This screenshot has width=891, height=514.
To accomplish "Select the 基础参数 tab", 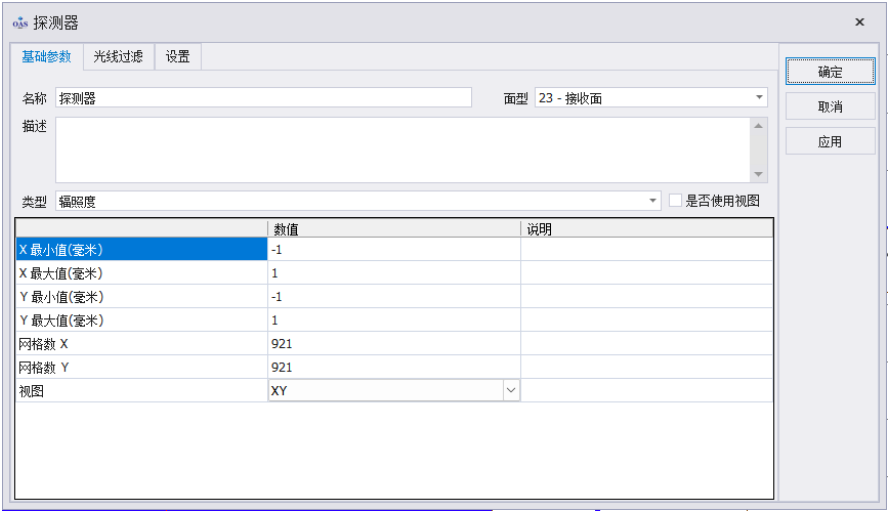I will [46, 57].
